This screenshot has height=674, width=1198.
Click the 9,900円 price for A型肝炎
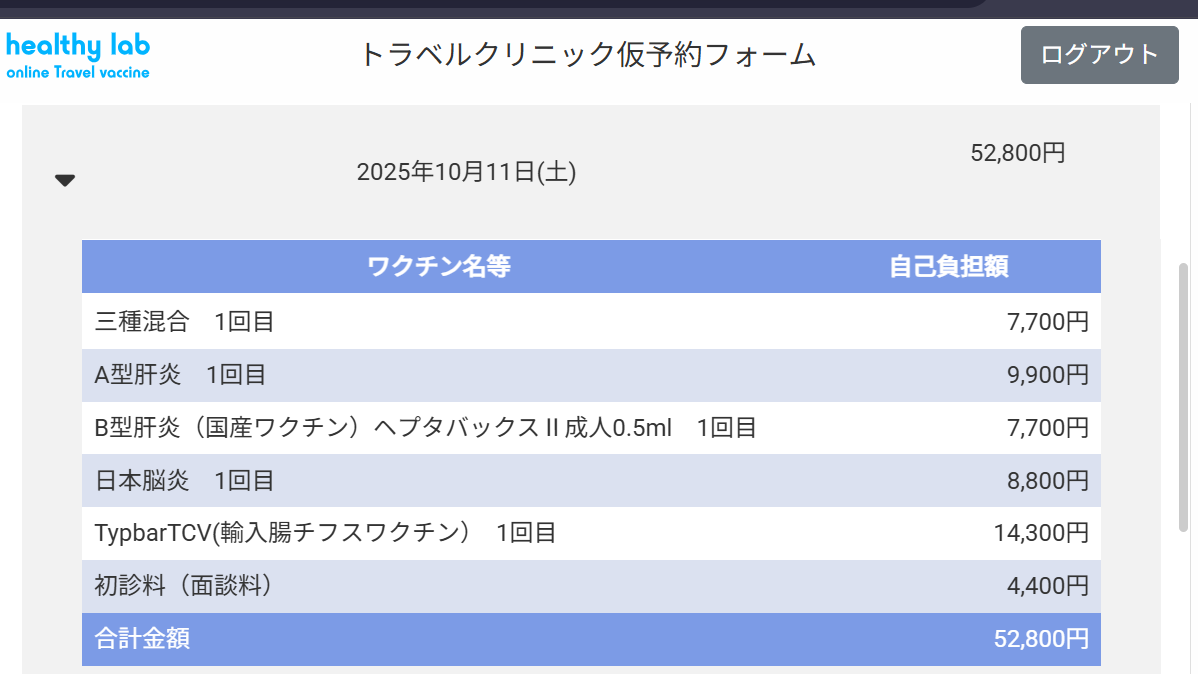(1047, 375)
